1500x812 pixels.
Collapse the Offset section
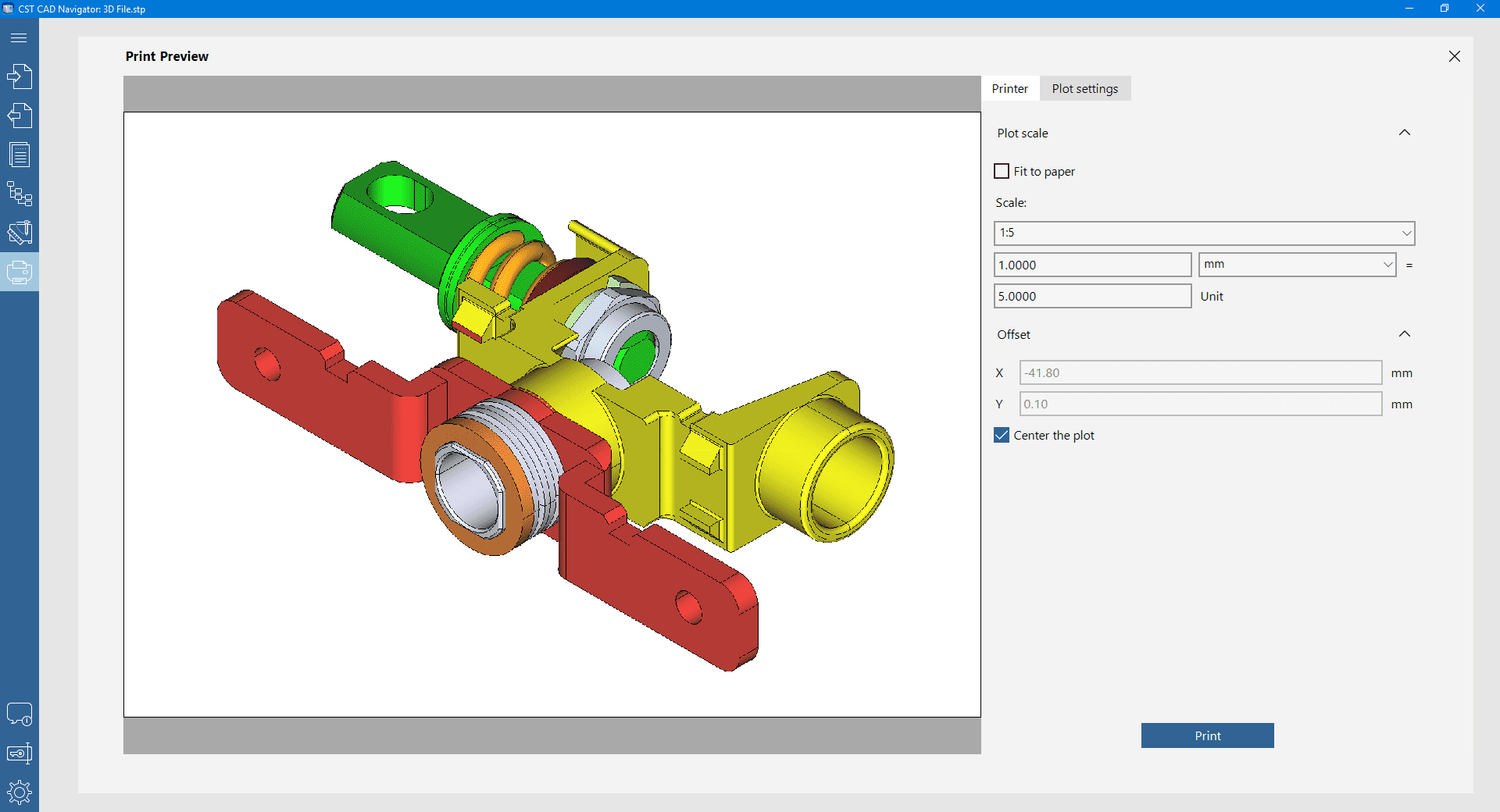(x=1404, y=334)
